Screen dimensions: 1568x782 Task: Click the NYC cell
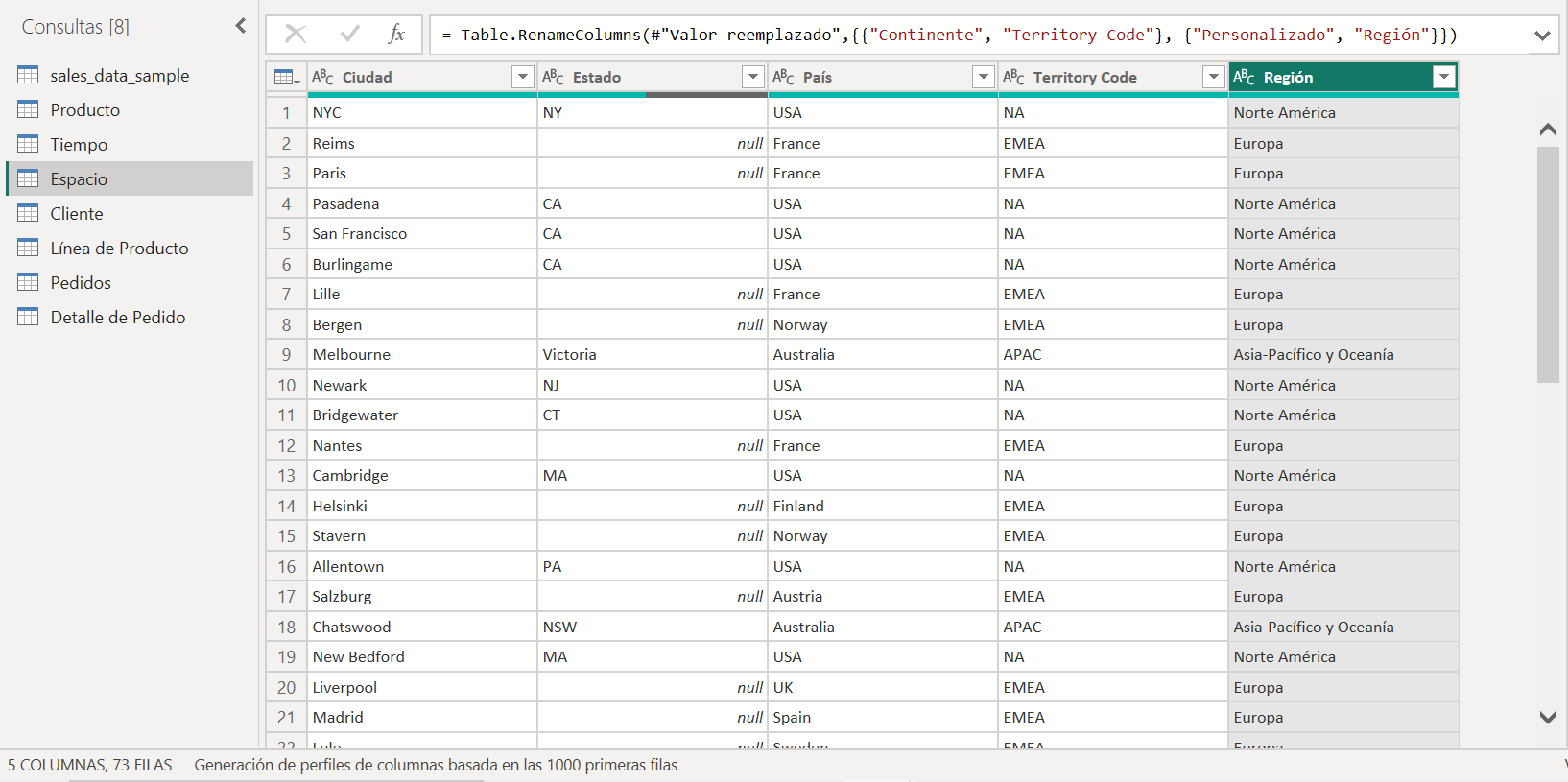[422, 112]
